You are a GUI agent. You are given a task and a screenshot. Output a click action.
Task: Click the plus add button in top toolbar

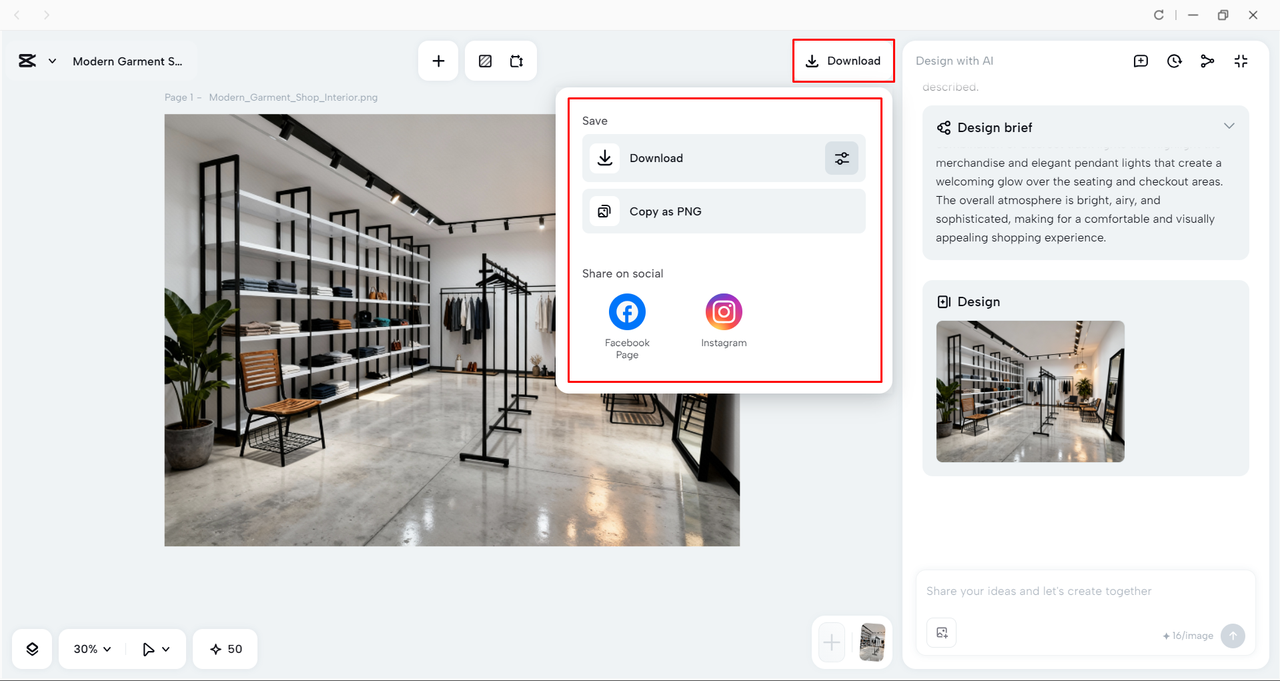coord(438,61)
